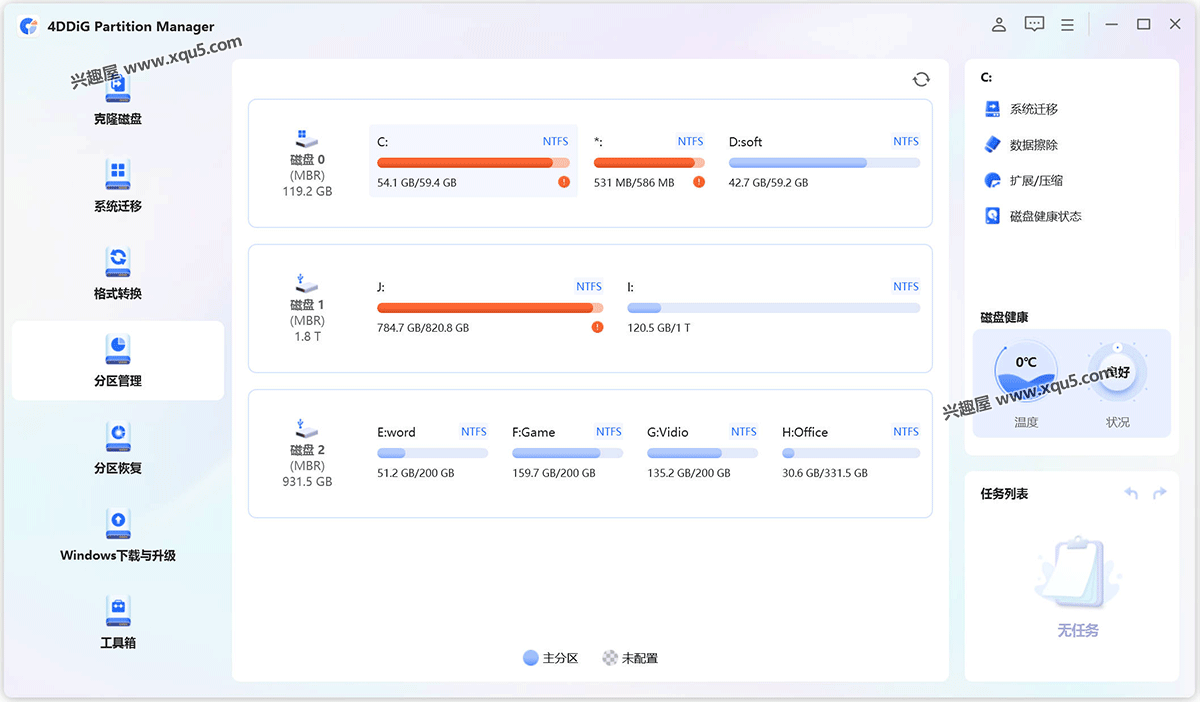Click the 系统迁移 icon in the right panel
The width and height of the screenshot is (1200, 702).
(x=992, y=108)
